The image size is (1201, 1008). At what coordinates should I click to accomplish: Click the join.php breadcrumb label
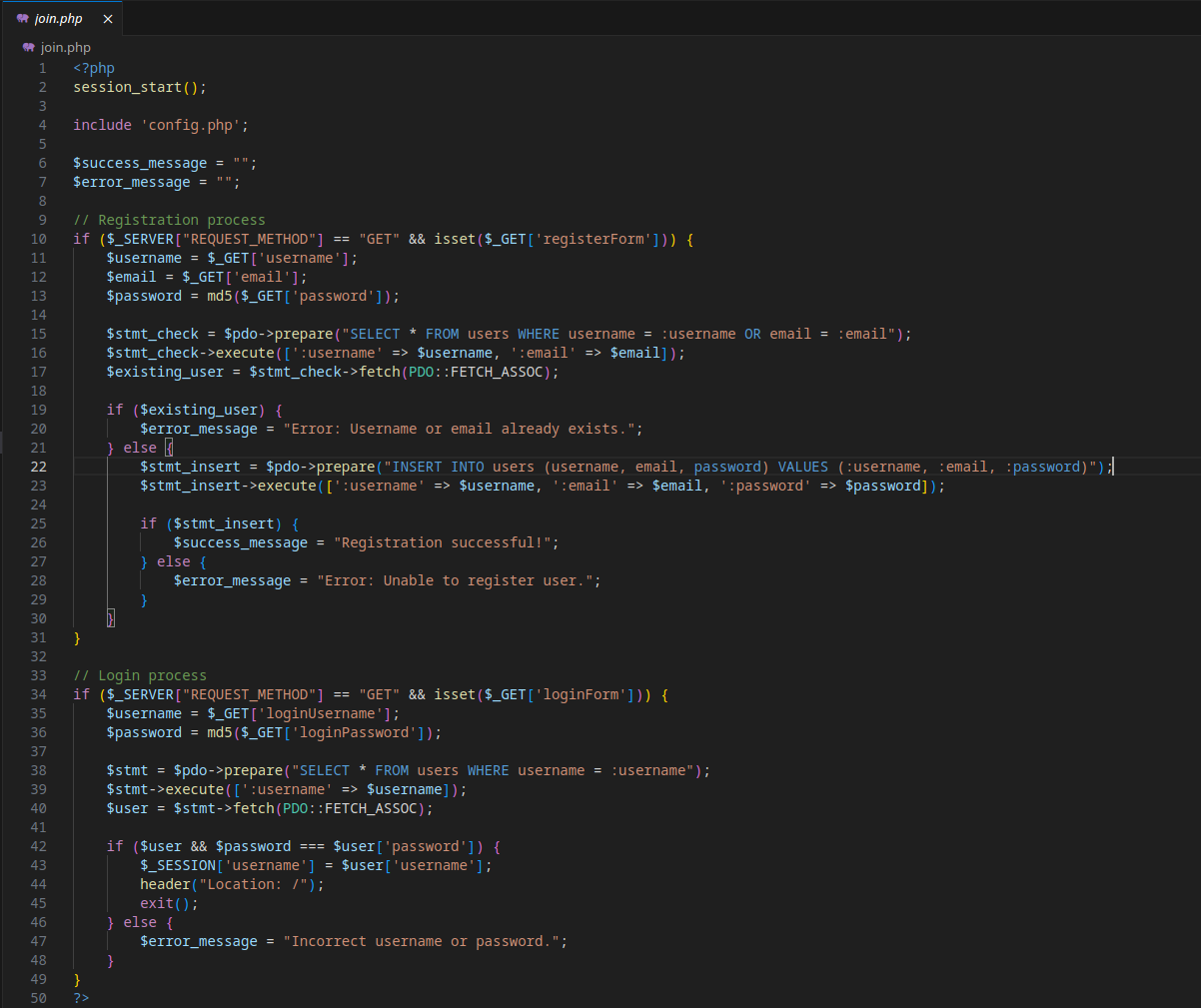coord(66,47)
